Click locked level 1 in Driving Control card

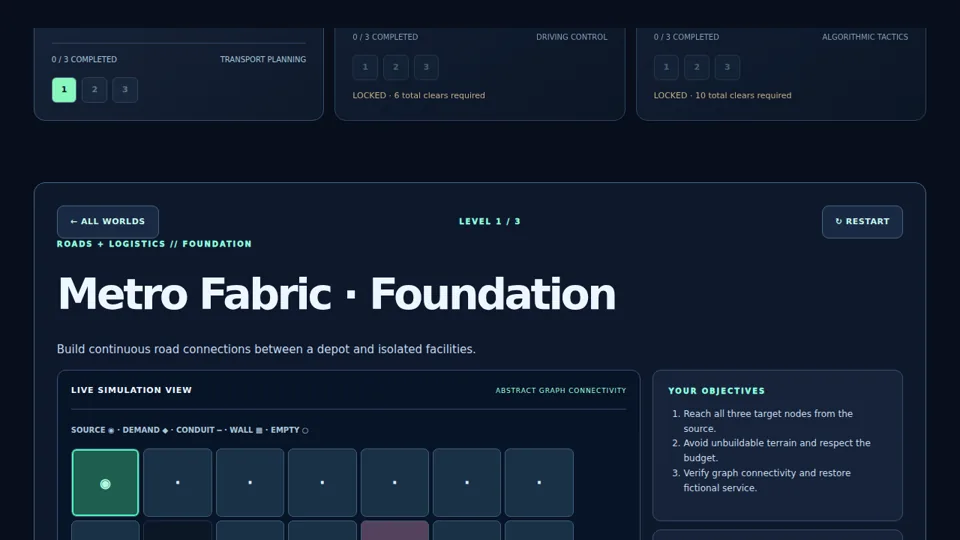pos(365,67)
